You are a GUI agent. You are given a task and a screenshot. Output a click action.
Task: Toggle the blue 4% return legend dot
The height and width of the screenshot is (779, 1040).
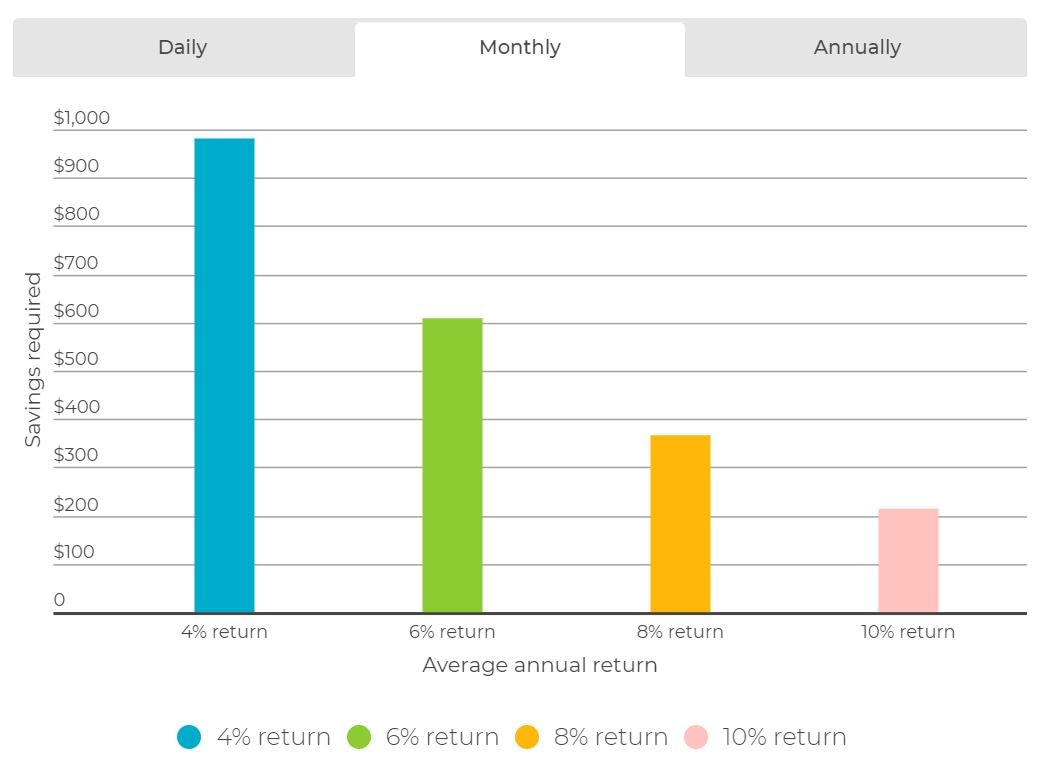(x=189, y=737)
